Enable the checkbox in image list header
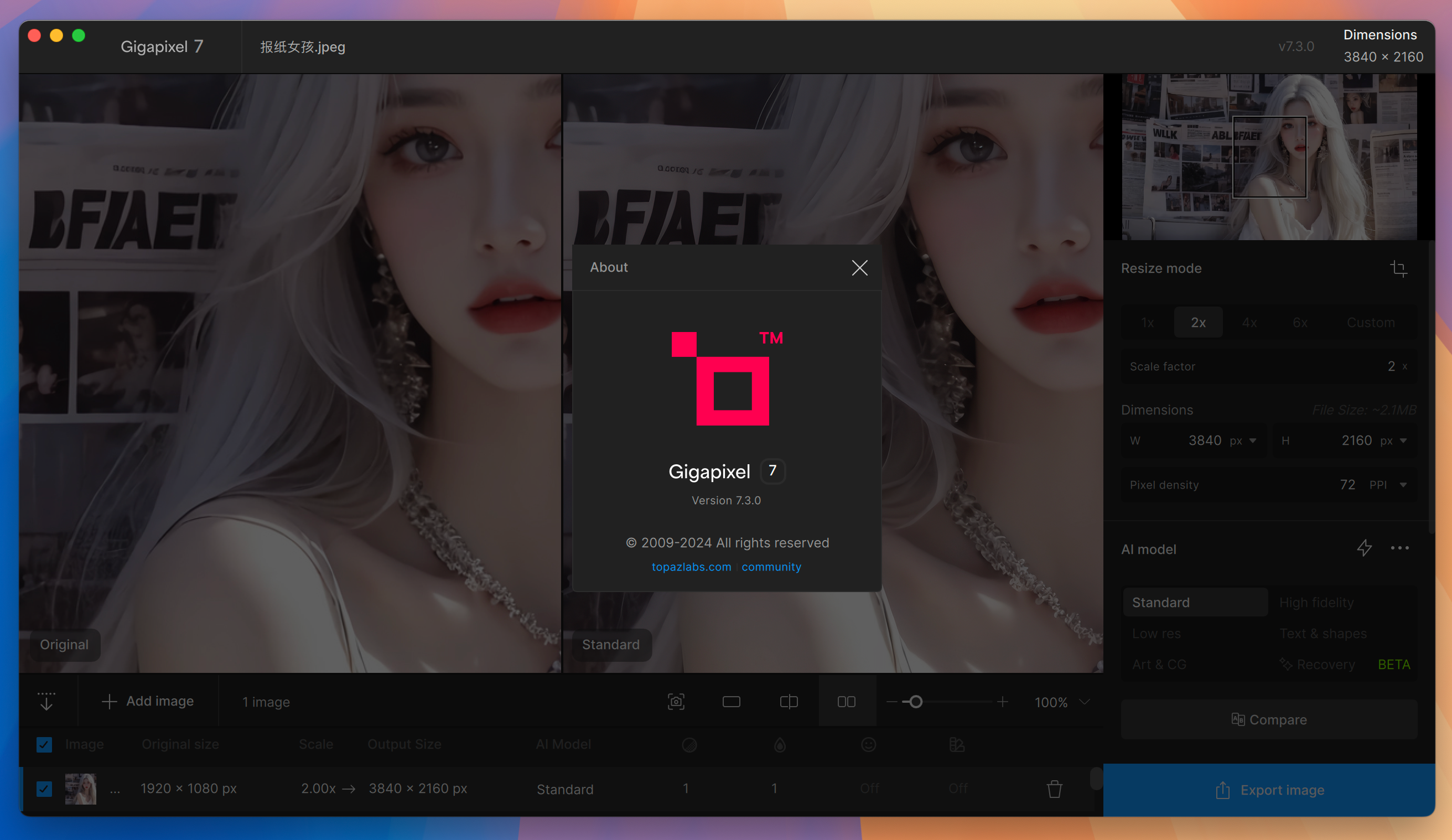Screen dimensions: 1452x840 pyautogui.click(x=44, y=744)
